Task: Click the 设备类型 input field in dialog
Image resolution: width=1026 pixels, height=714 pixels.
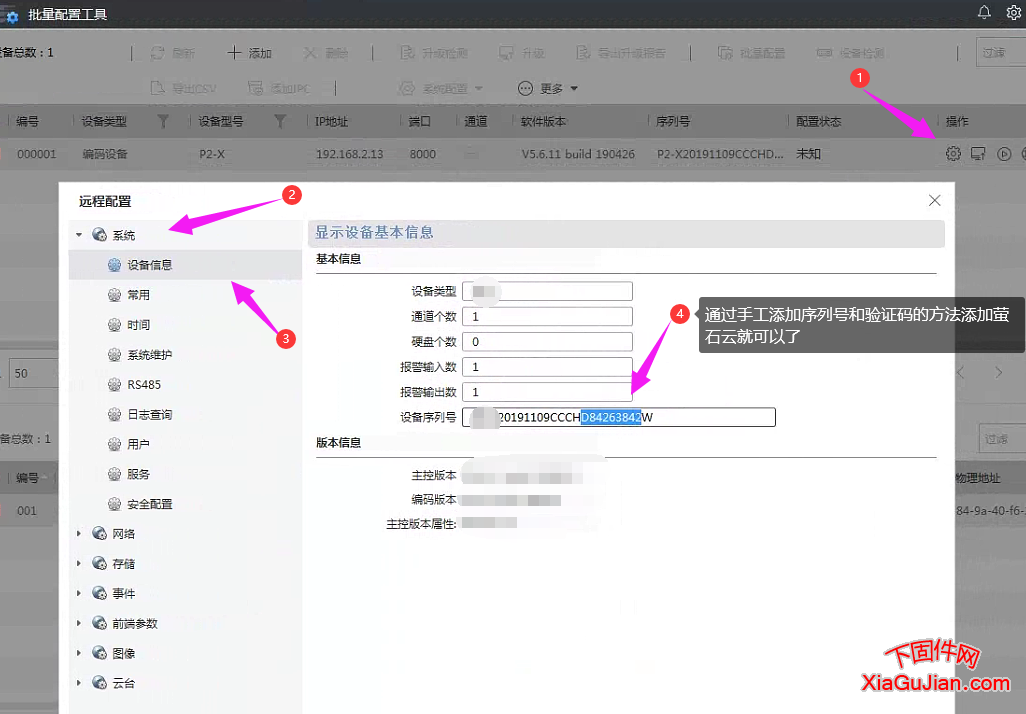Action: click(547, 291)
